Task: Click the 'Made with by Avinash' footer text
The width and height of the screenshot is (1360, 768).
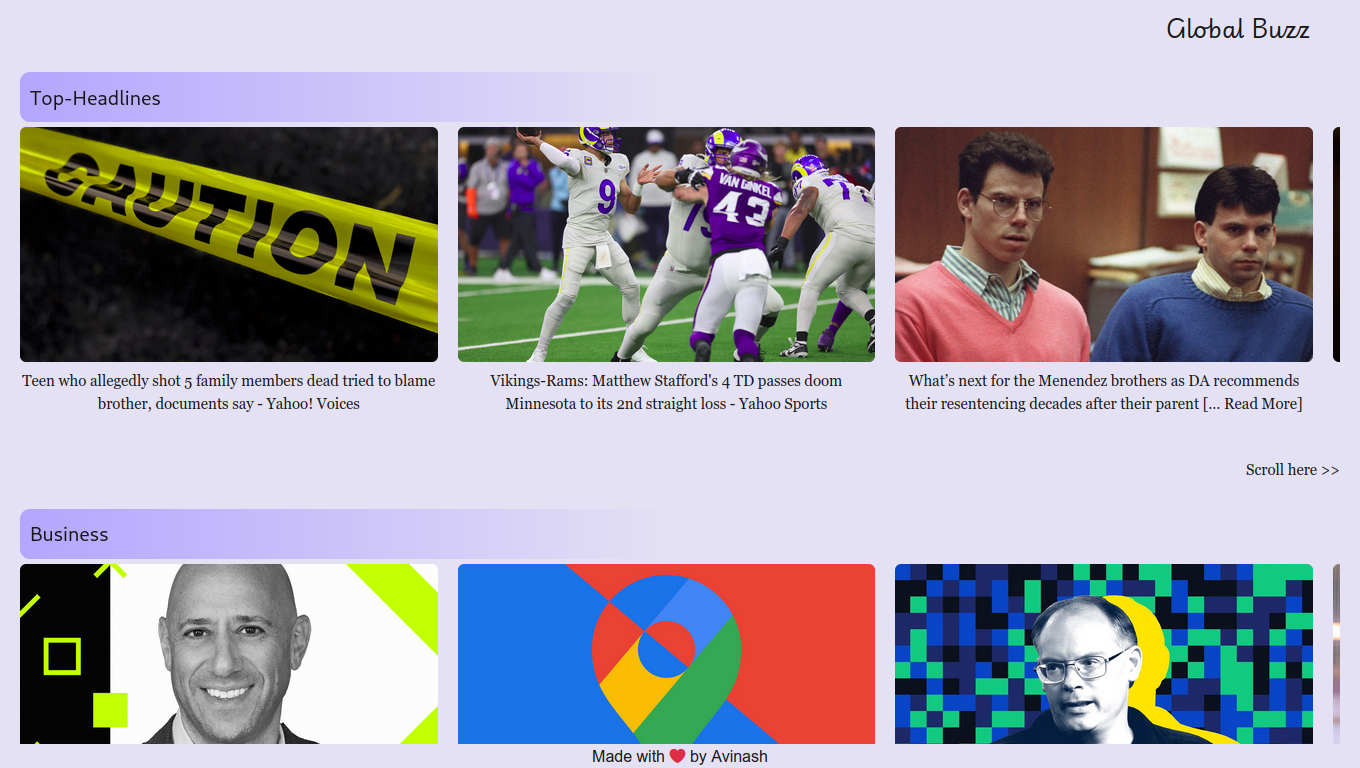Action: pyautogui.click(x=680, y=756)
